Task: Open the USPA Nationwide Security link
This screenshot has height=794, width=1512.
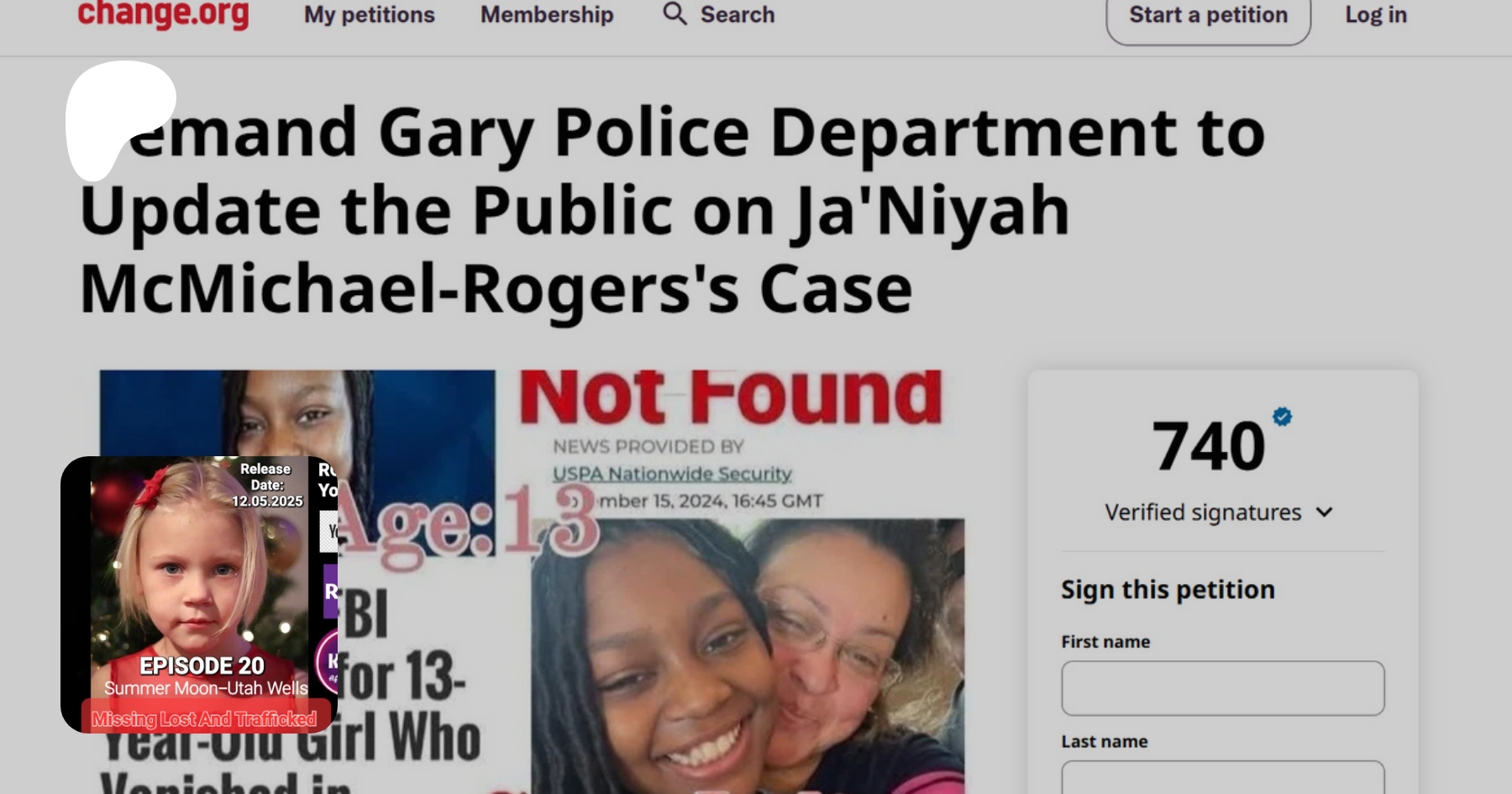Action: tap(672, 474)
